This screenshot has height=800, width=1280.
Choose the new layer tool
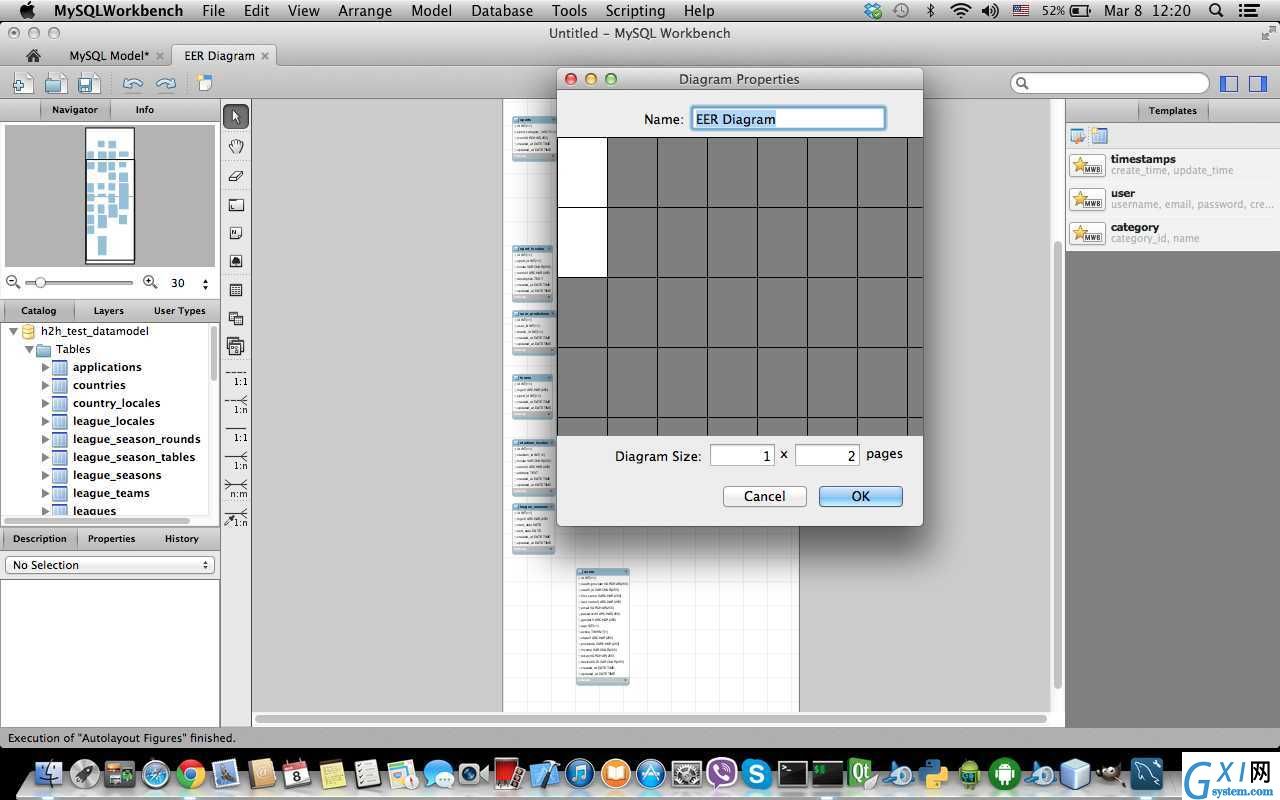(236, 204)
